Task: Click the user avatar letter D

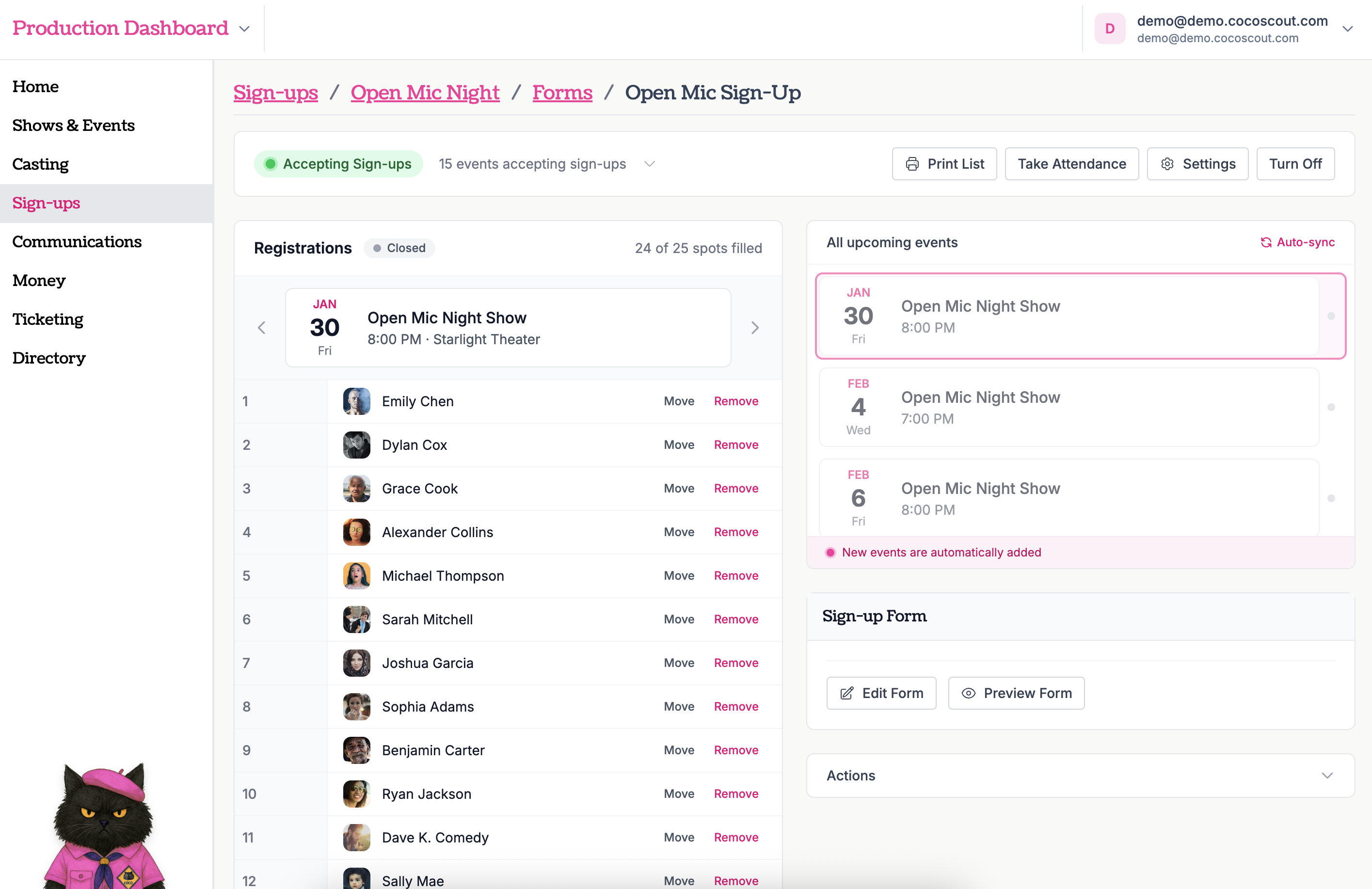Action: click(x=1110, y=29)
